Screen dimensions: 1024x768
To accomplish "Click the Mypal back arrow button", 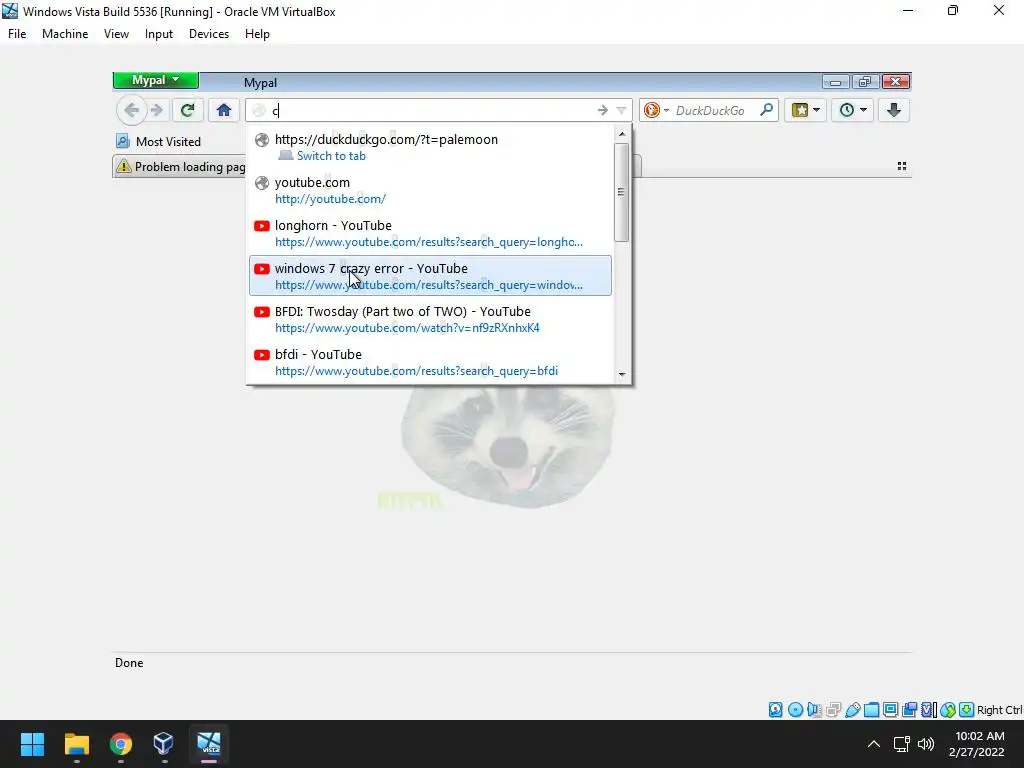I will pyautogui.click(x=132, y=110).
